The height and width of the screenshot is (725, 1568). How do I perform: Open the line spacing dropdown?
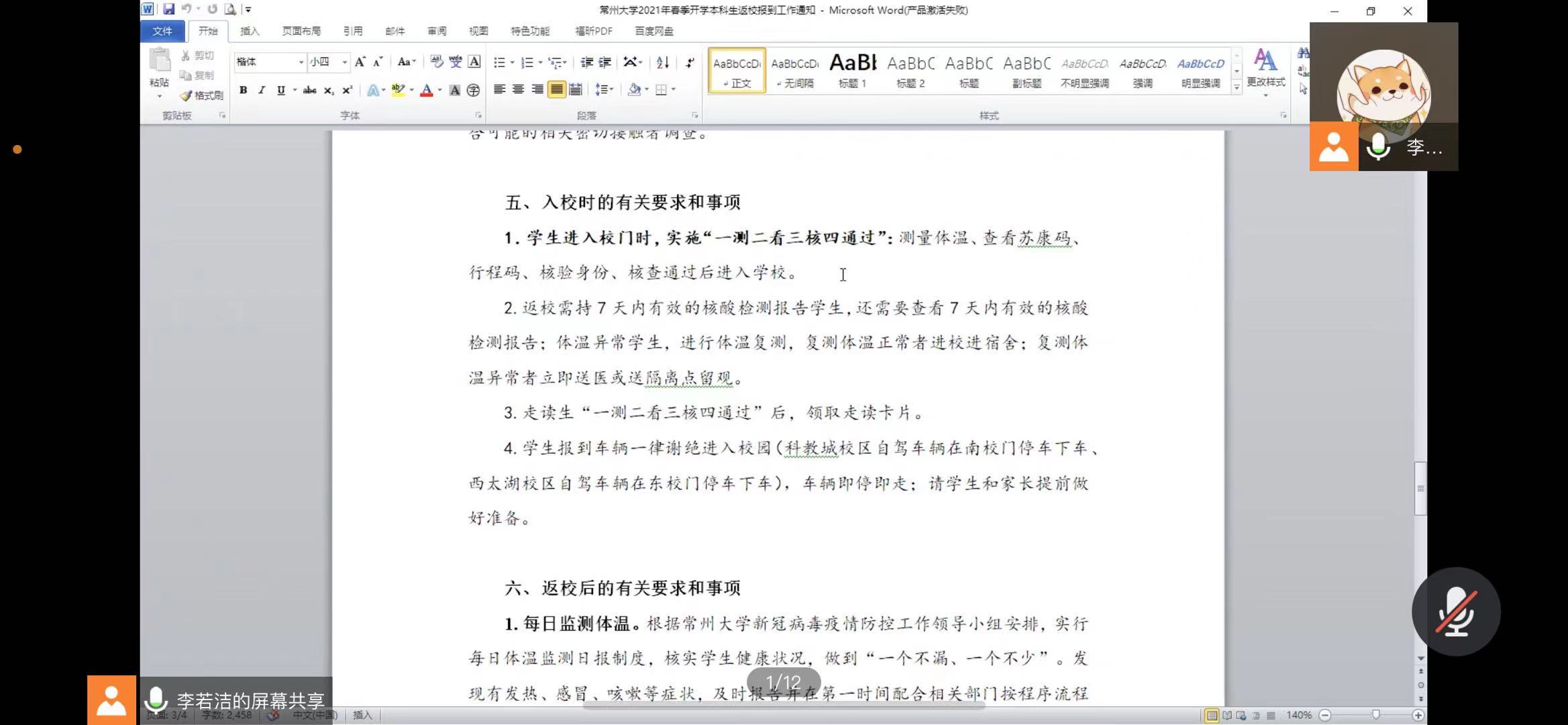click(x=605, y=89)
